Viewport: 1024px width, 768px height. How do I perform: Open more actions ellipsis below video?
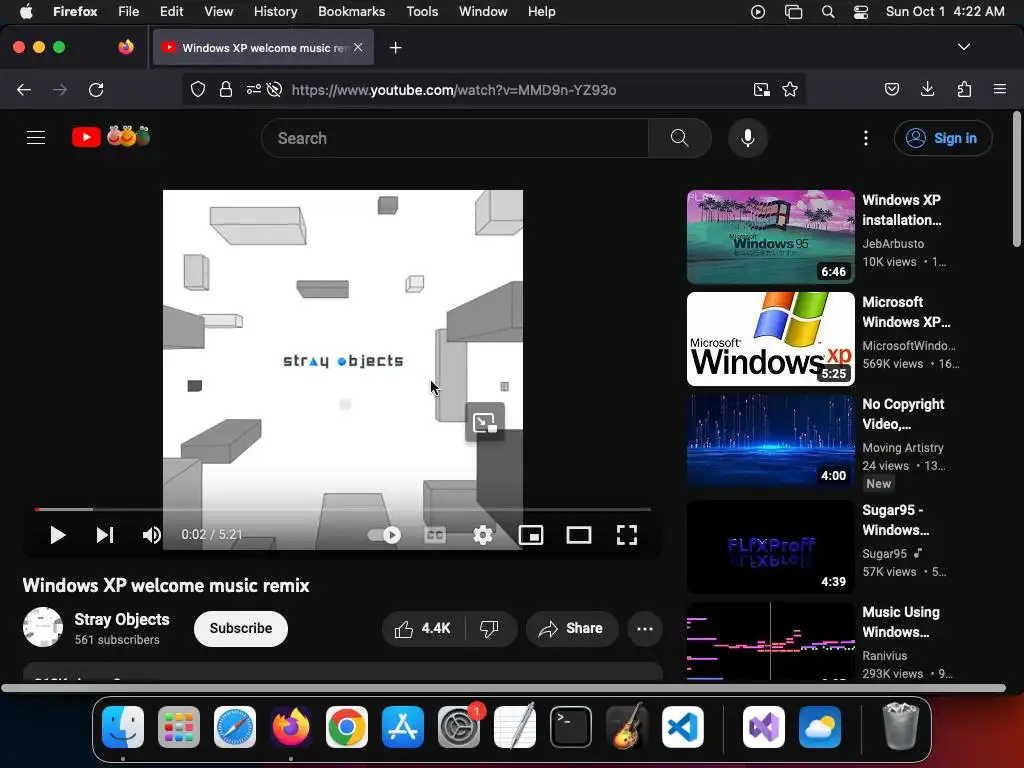point(645,629)
